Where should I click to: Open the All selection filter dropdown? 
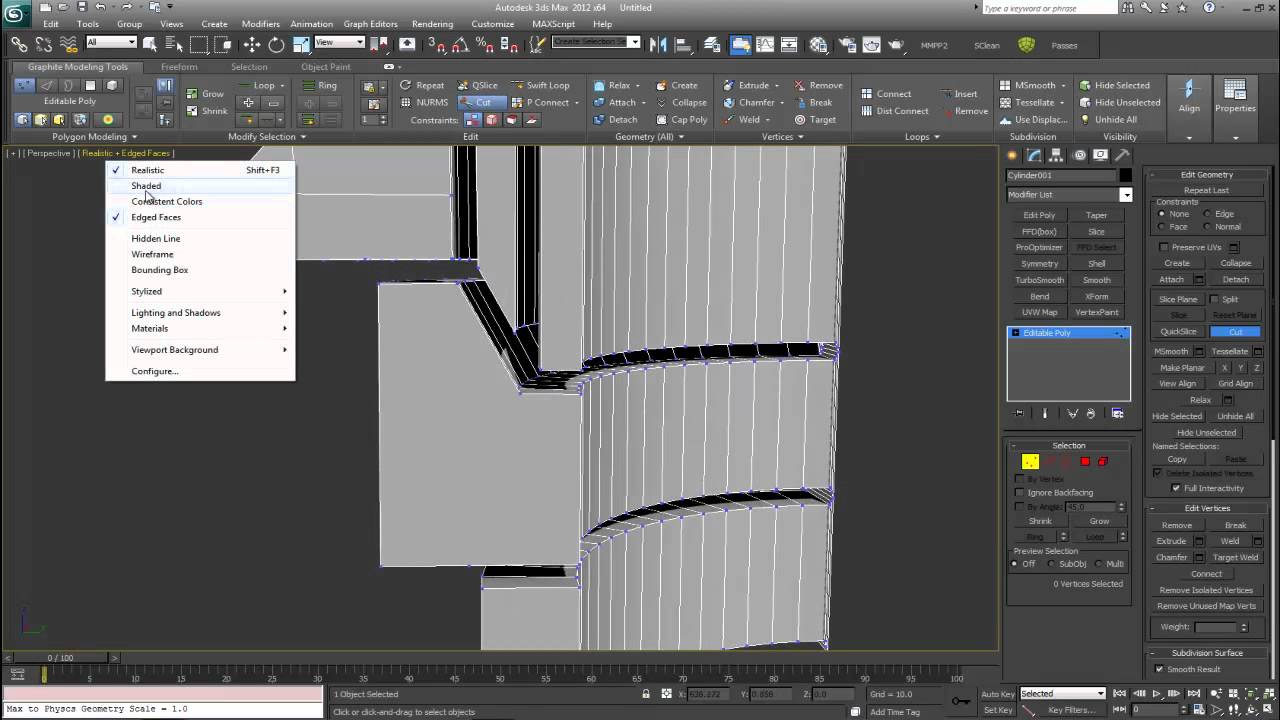[x=111, y=42]
